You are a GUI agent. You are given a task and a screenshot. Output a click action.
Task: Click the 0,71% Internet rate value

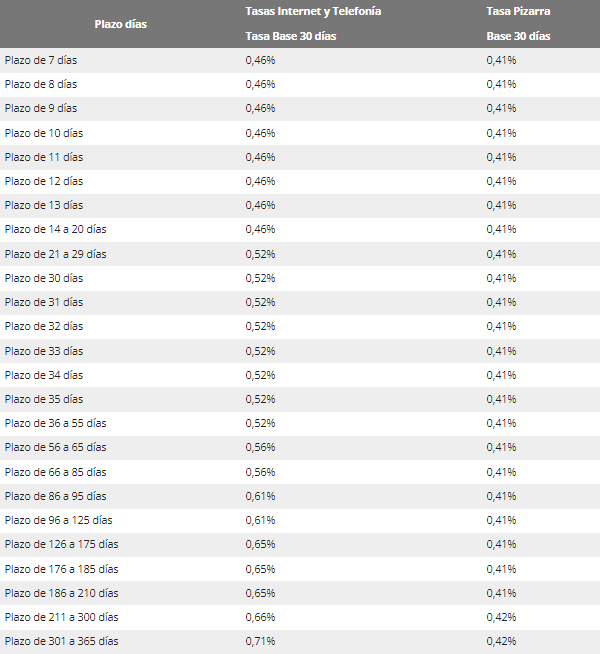260,641
